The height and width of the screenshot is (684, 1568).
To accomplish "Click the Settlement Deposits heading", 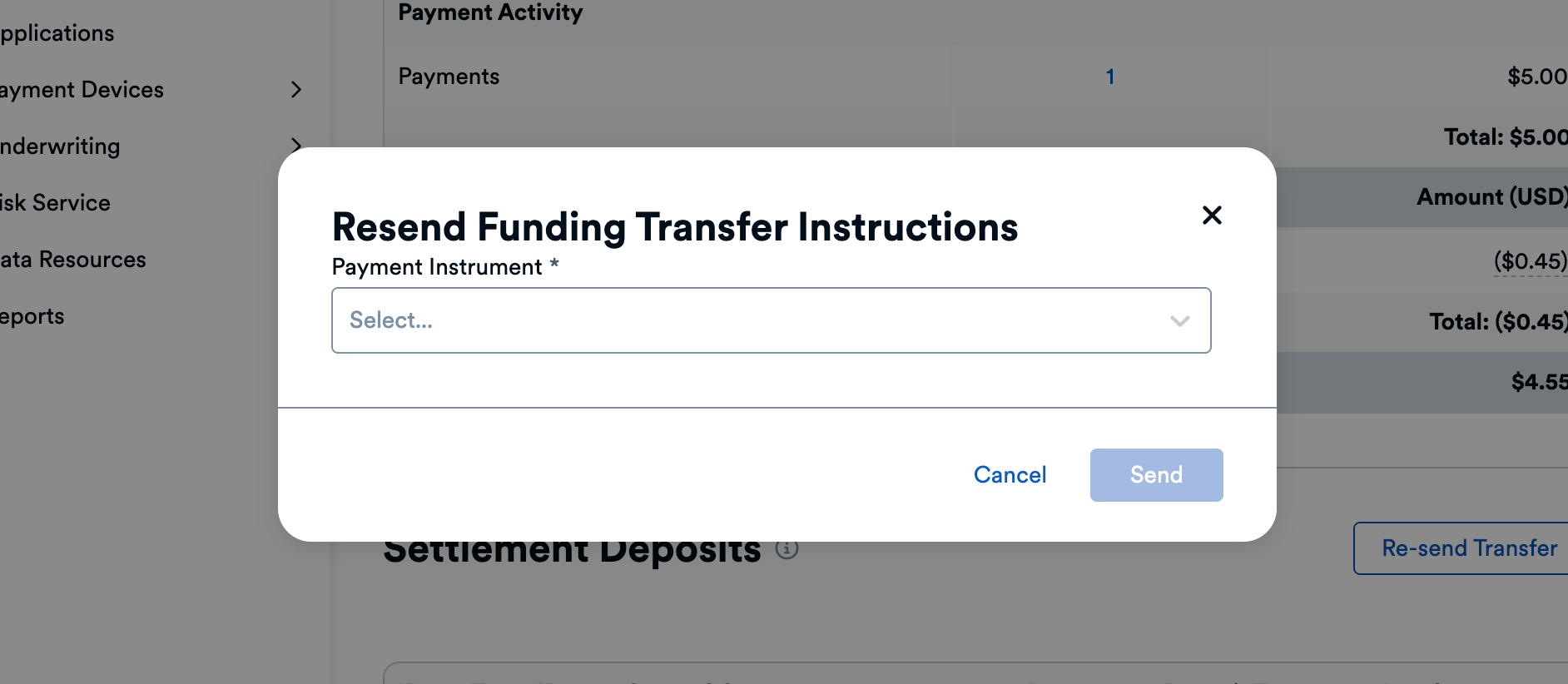I will (x=572, y=553).
